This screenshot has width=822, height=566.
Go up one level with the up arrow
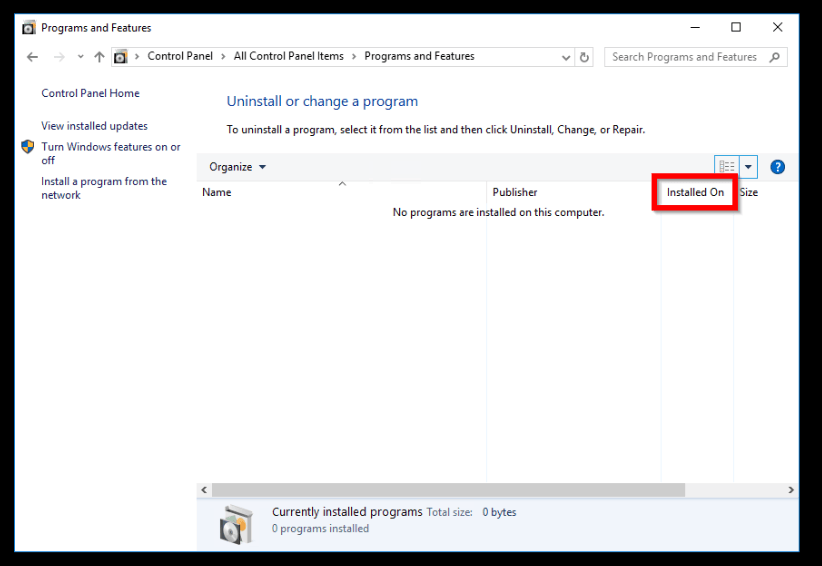[99, 57]
